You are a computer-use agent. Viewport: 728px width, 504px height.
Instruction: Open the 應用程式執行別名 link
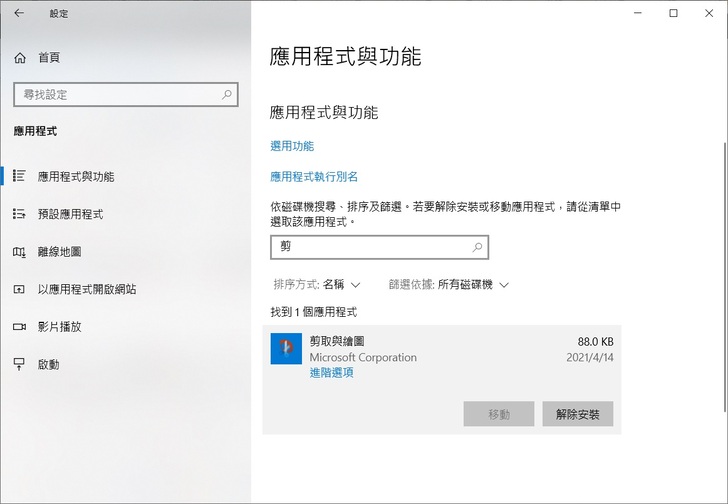pyautogui.click(x=314, y=177)
